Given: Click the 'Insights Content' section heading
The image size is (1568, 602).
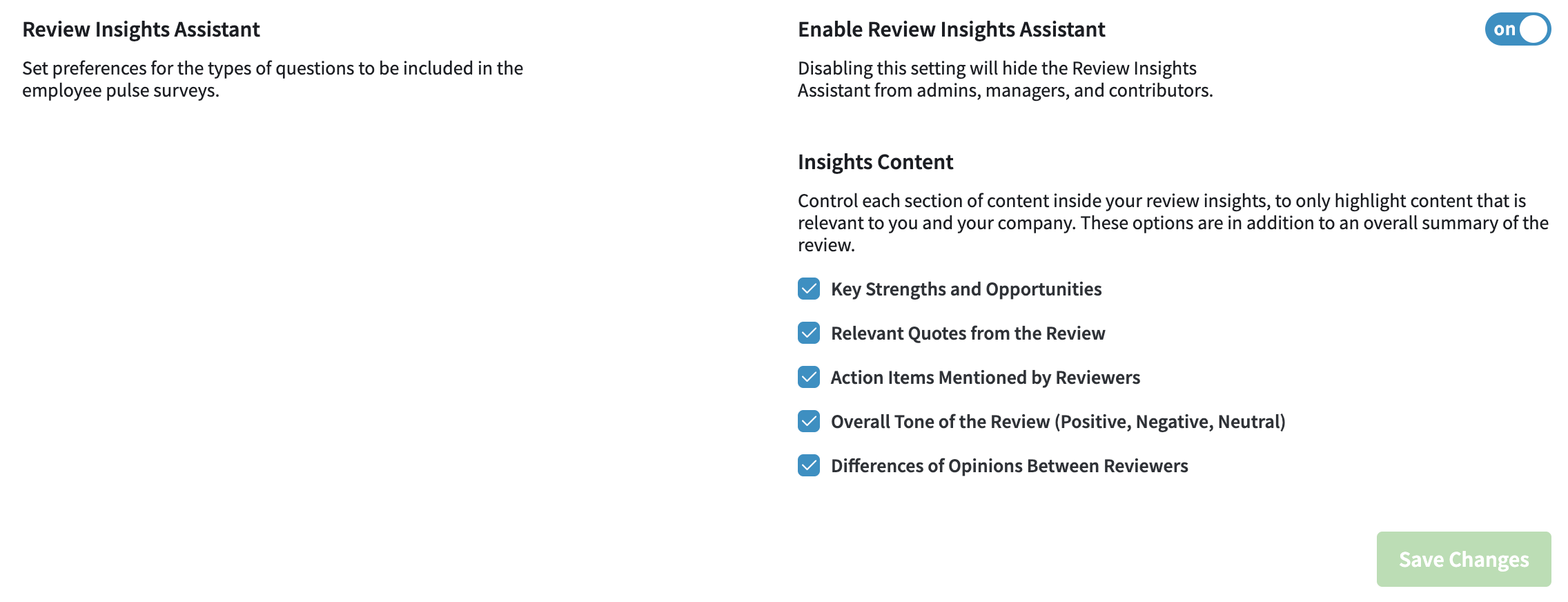Looking at the screenshot, I should click(875, 162).
